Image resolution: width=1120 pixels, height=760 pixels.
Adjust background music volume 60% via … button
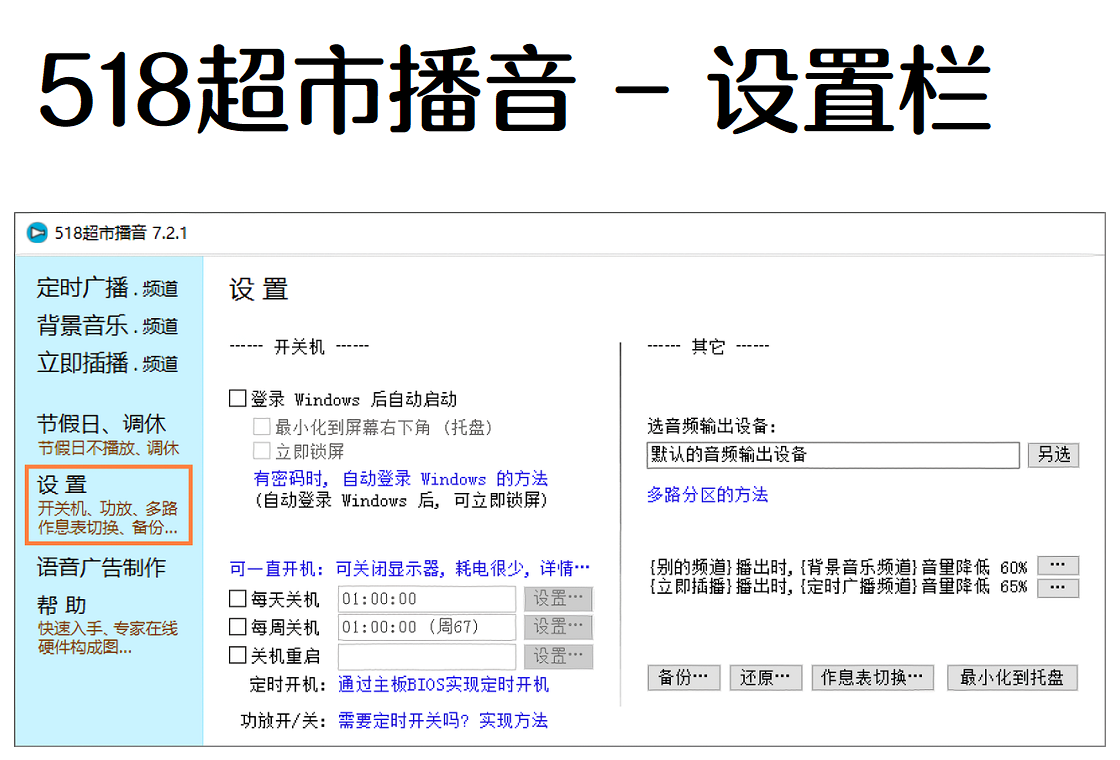[1057, 565]
